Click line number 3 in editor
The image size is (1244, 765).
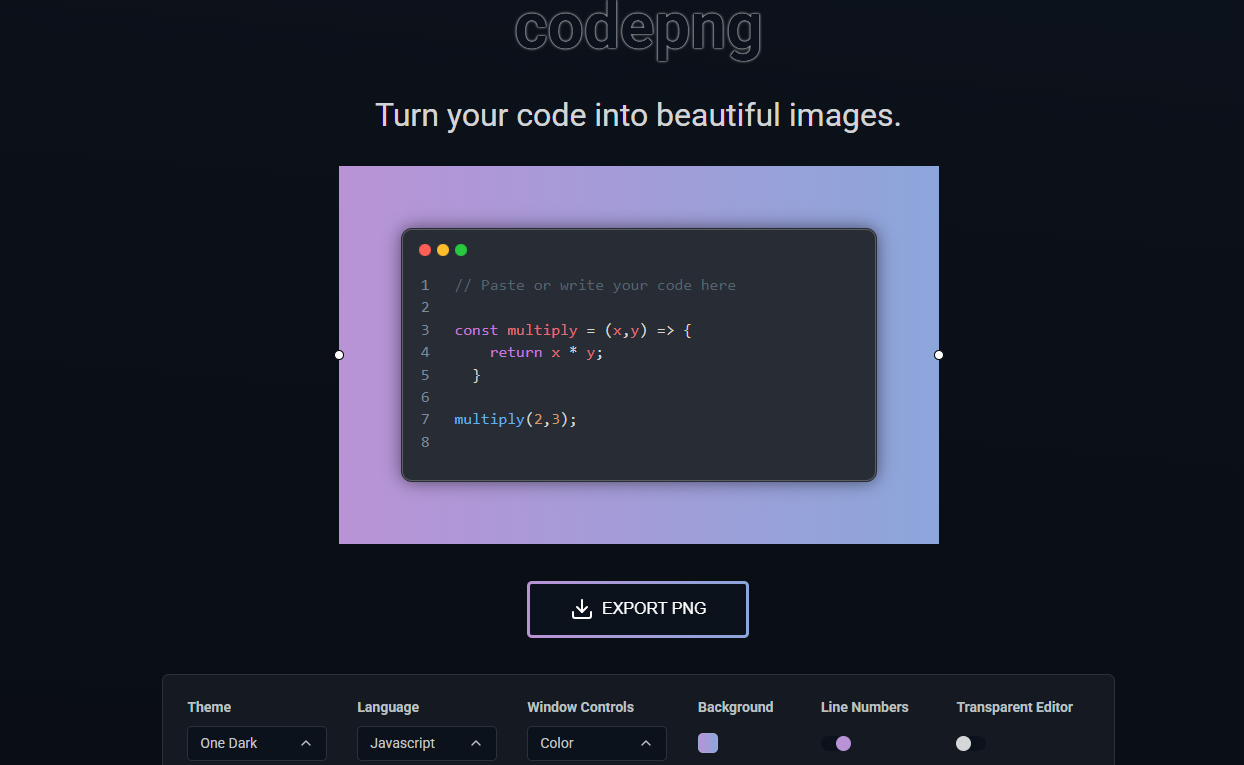(425, 330)
